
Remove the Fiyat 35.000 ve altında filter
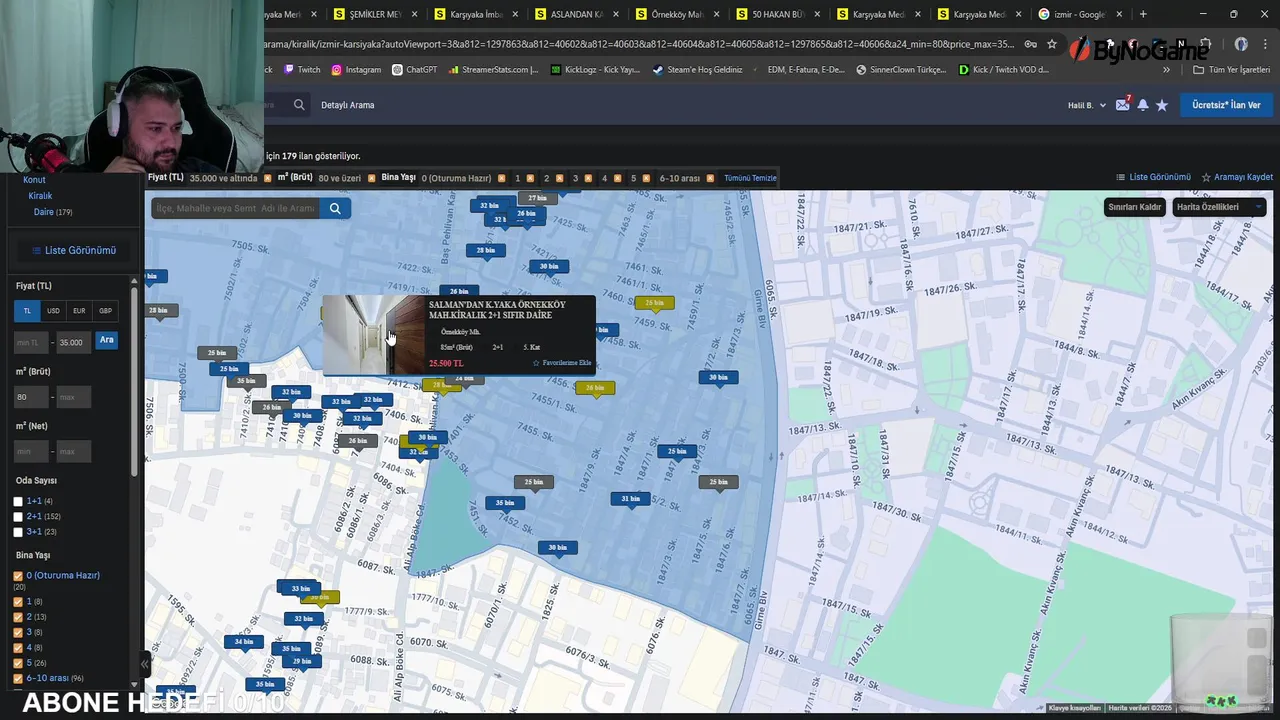pyautogui.click(x=267, y=178)
